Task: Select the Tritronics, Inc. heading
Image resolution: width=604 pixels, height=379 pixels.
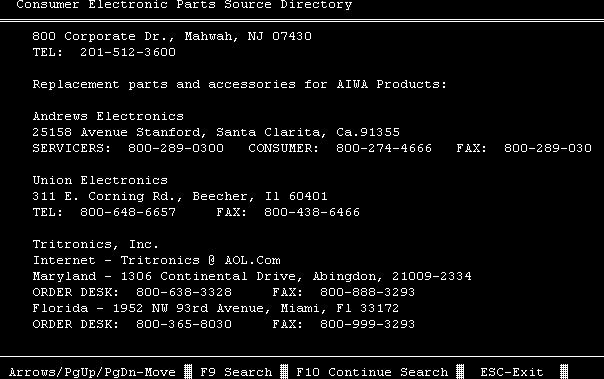Action: (x=96, y=244)
